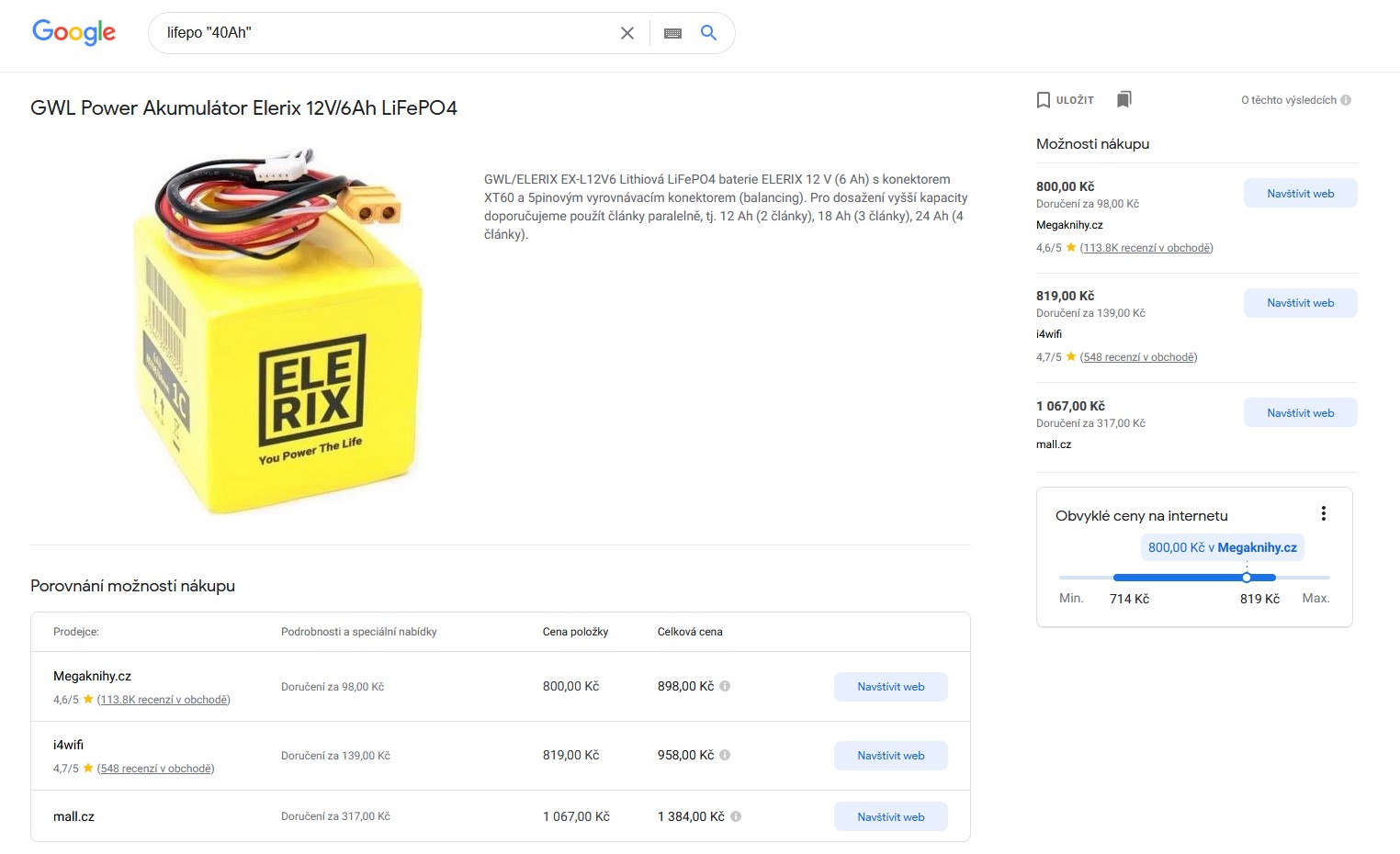1400x854 pixels.
Task: Click the price range slider handle
Action: point(1247,578)
